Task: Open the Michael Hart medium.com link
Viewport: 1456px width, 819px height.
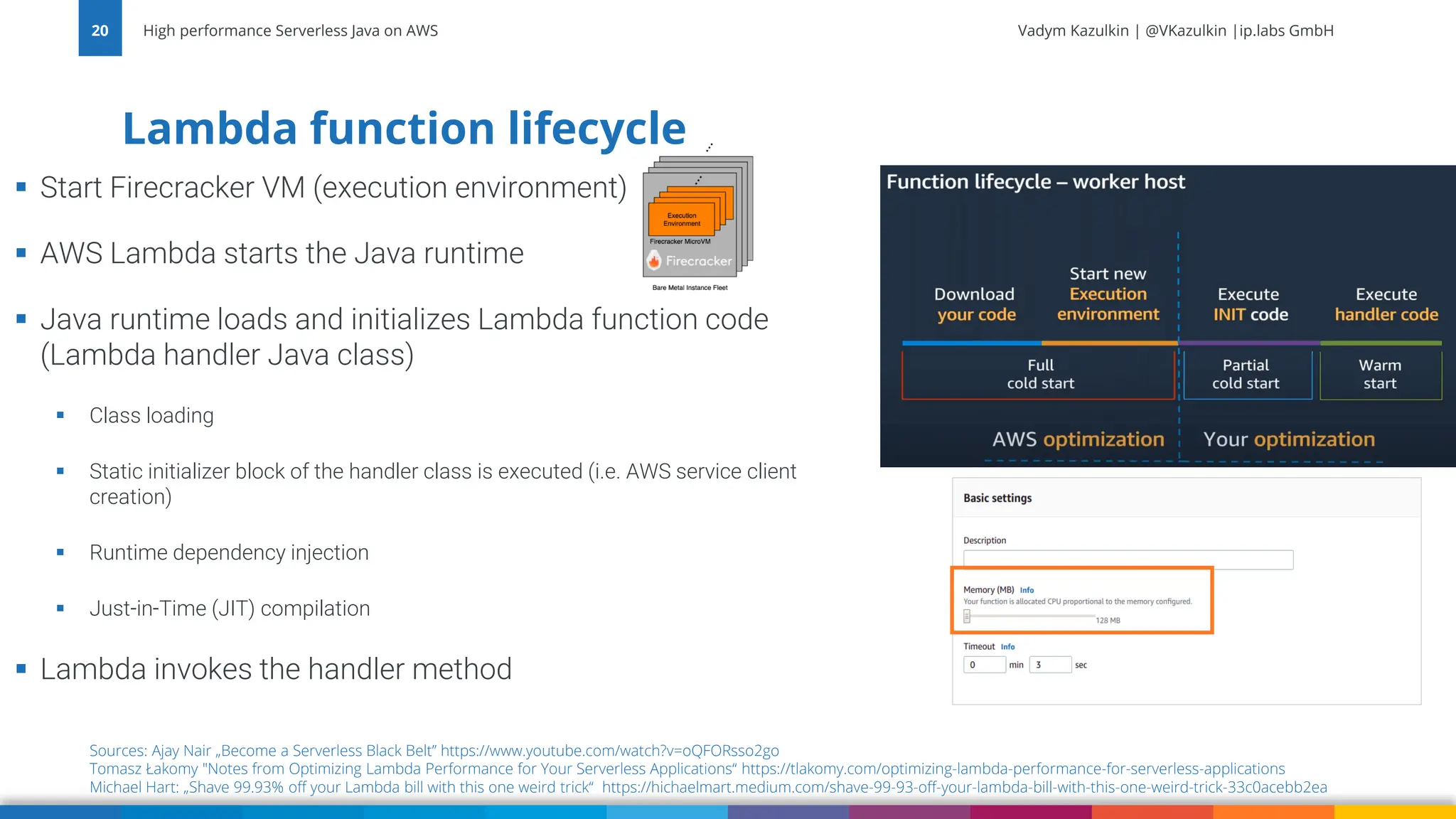Action: pos(964,787)
